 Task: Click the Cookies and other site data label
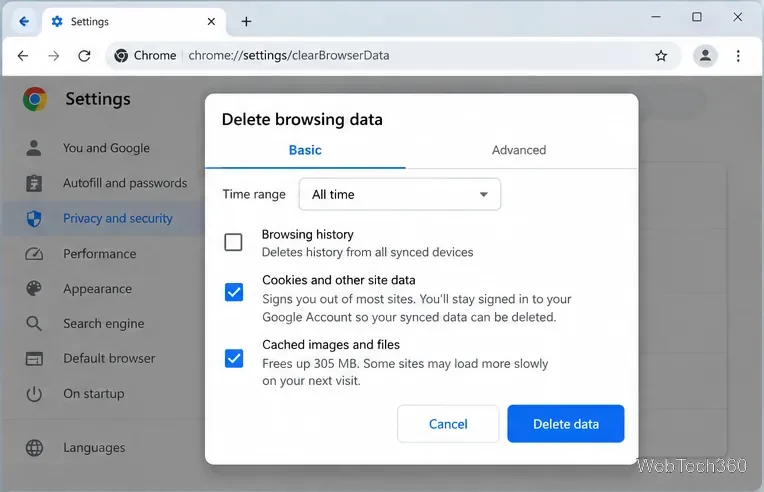pyautogui.click(x=339, y=280)
